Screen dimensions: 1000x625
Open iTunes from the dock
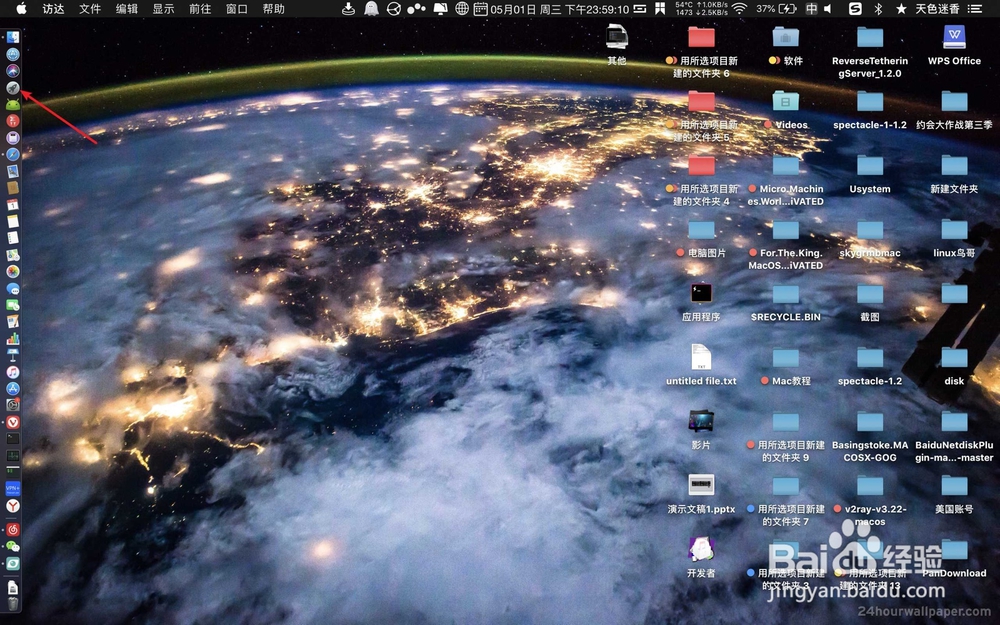click(x=13, y=371)
